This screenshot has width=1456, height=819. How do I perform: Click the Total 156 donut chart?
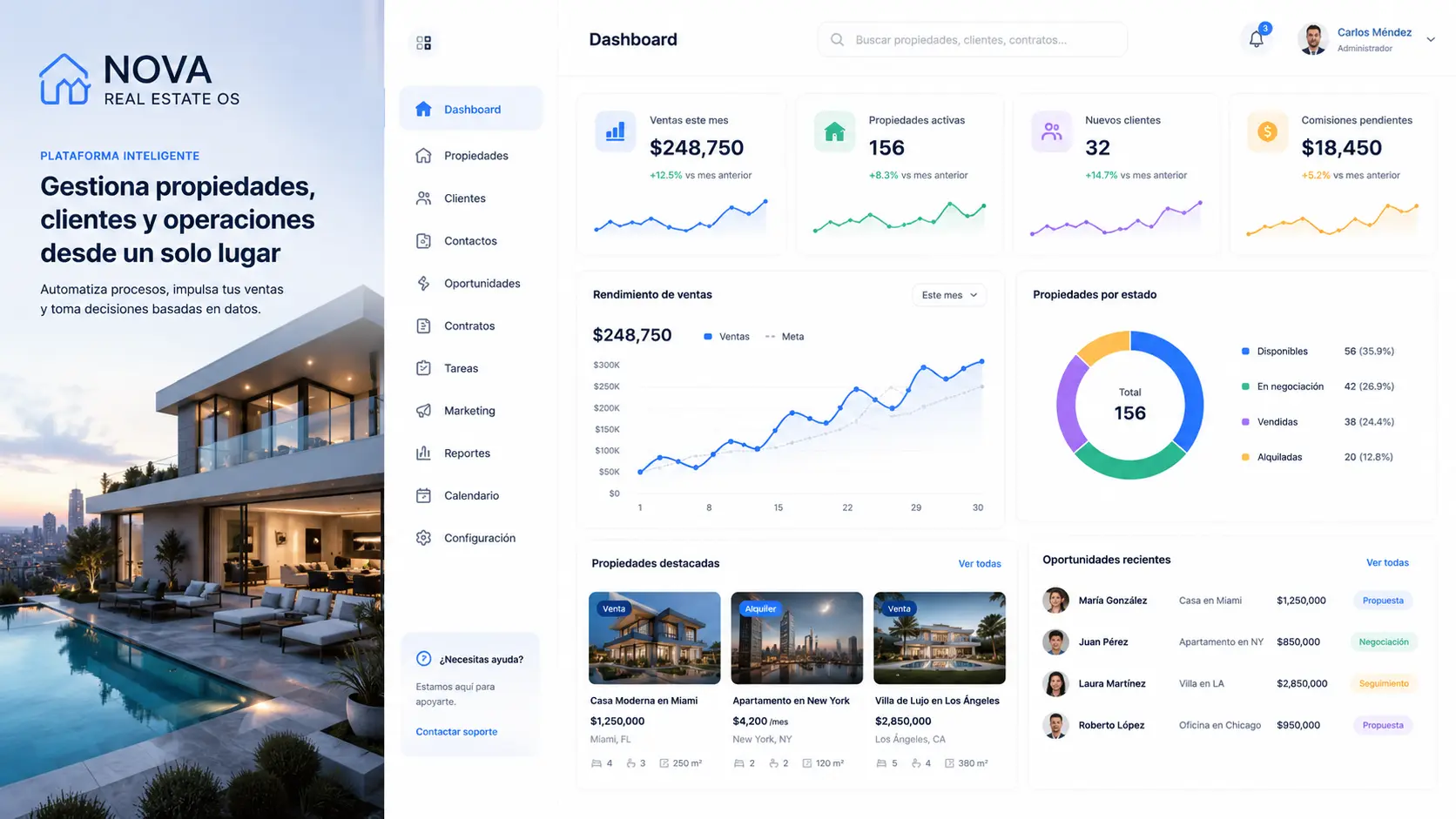coord(1130,405)
